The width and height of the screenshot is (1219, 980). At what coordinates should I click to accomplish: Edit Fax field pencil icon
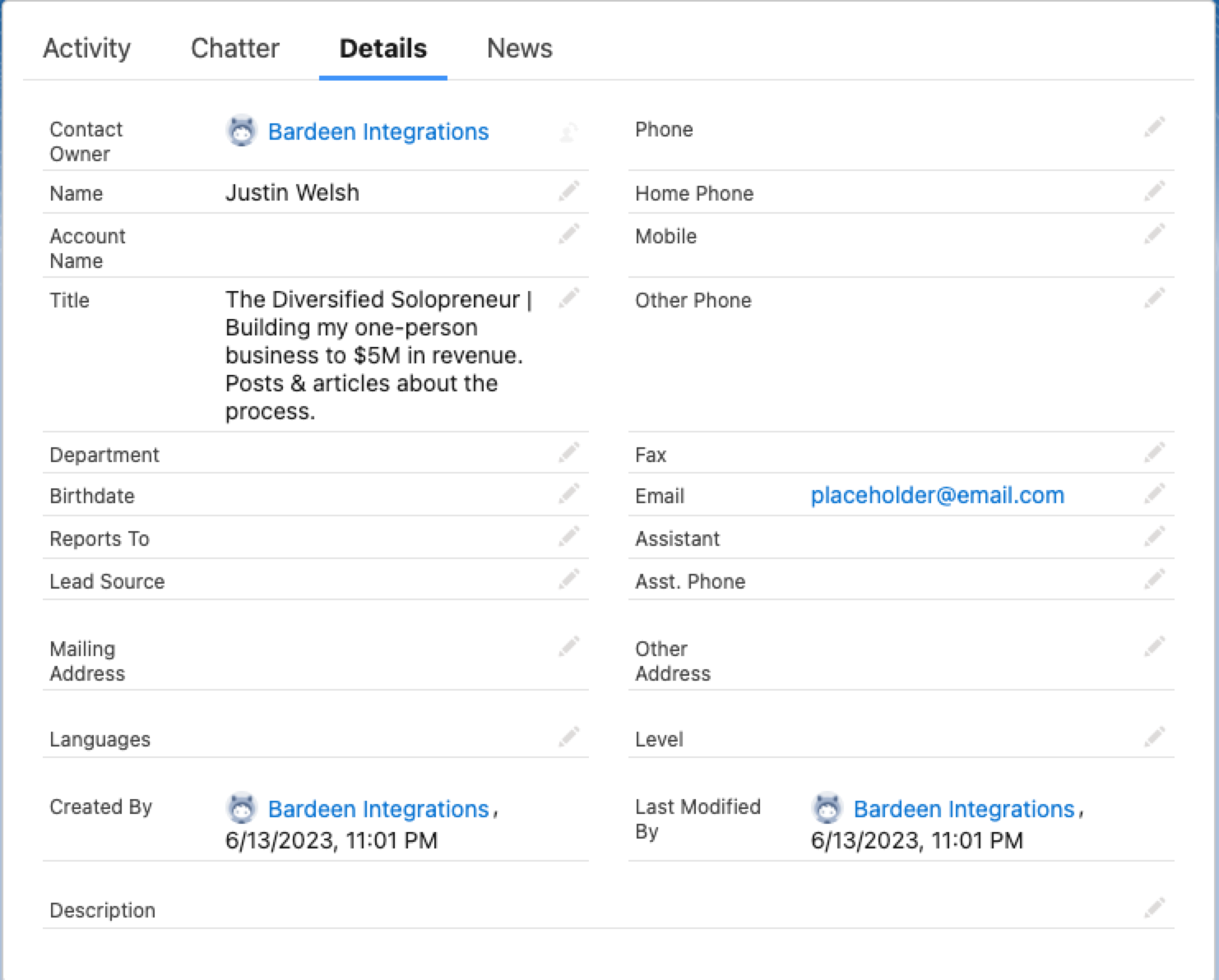1155,453
